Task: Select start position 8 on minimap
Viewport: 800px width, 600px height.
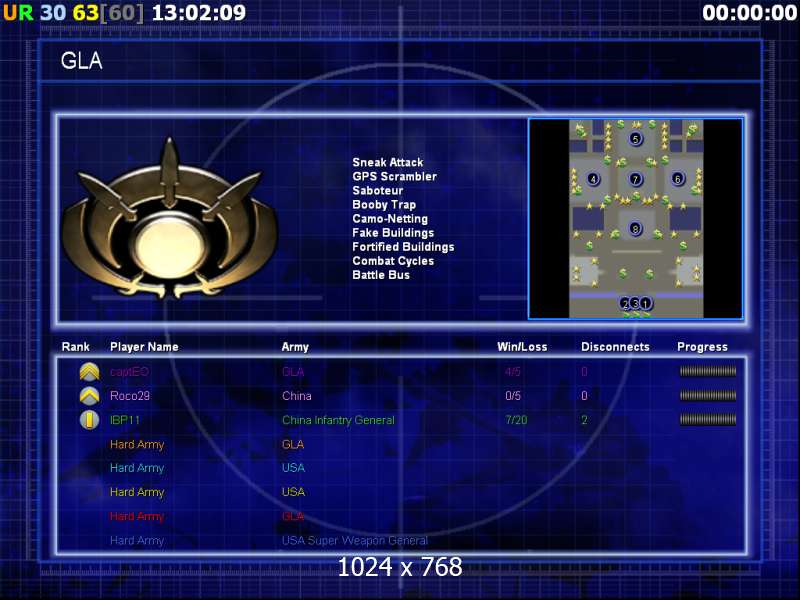Action: pos(635,229)
